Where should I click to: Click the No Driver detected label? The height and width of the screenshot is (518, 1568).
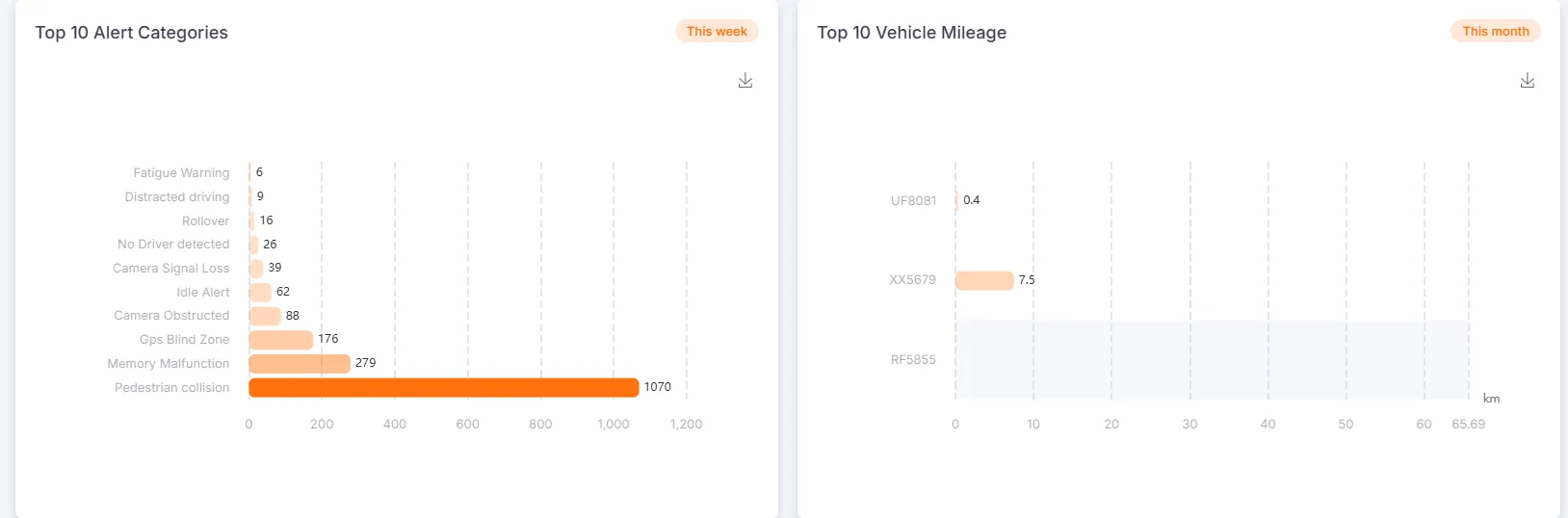tap(173, 245)
